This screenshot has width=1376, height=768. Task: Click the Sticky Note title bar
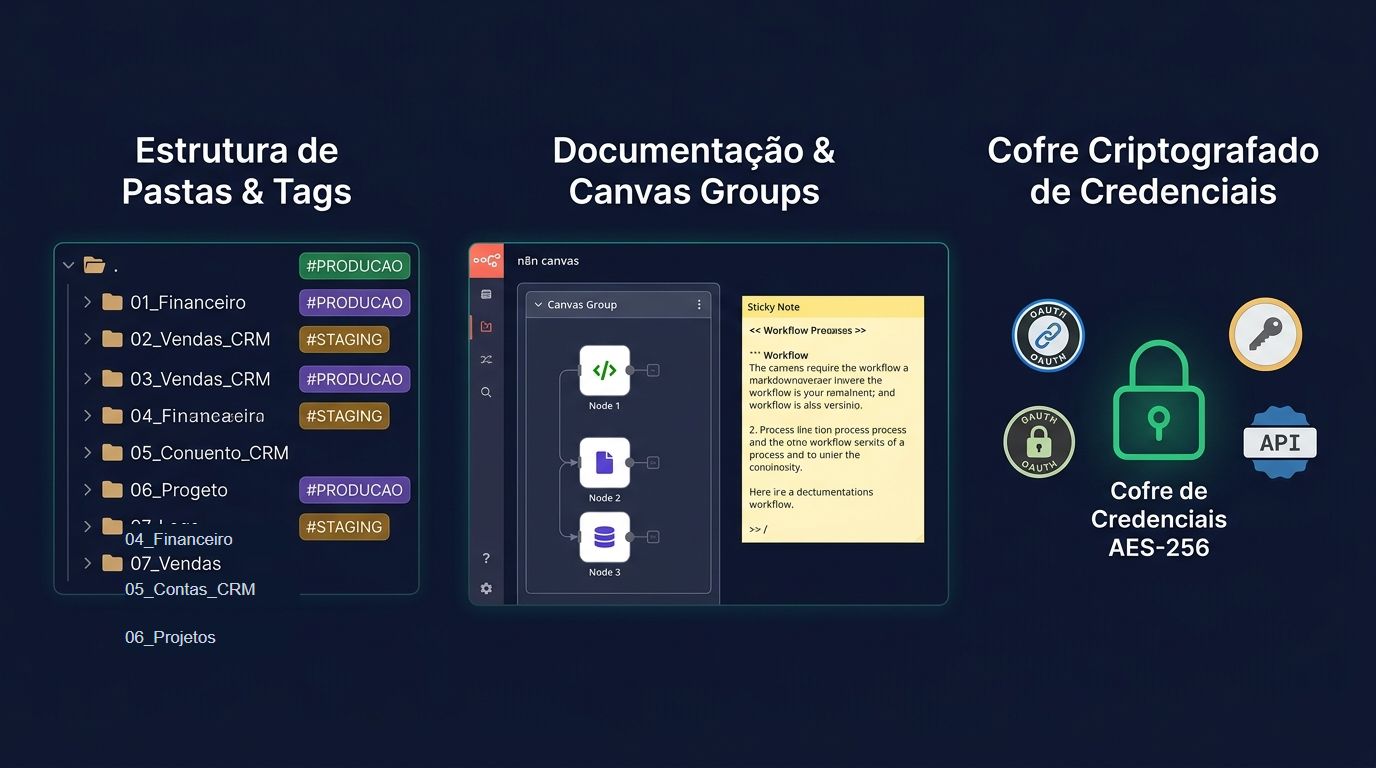click(x=833, y=307)
